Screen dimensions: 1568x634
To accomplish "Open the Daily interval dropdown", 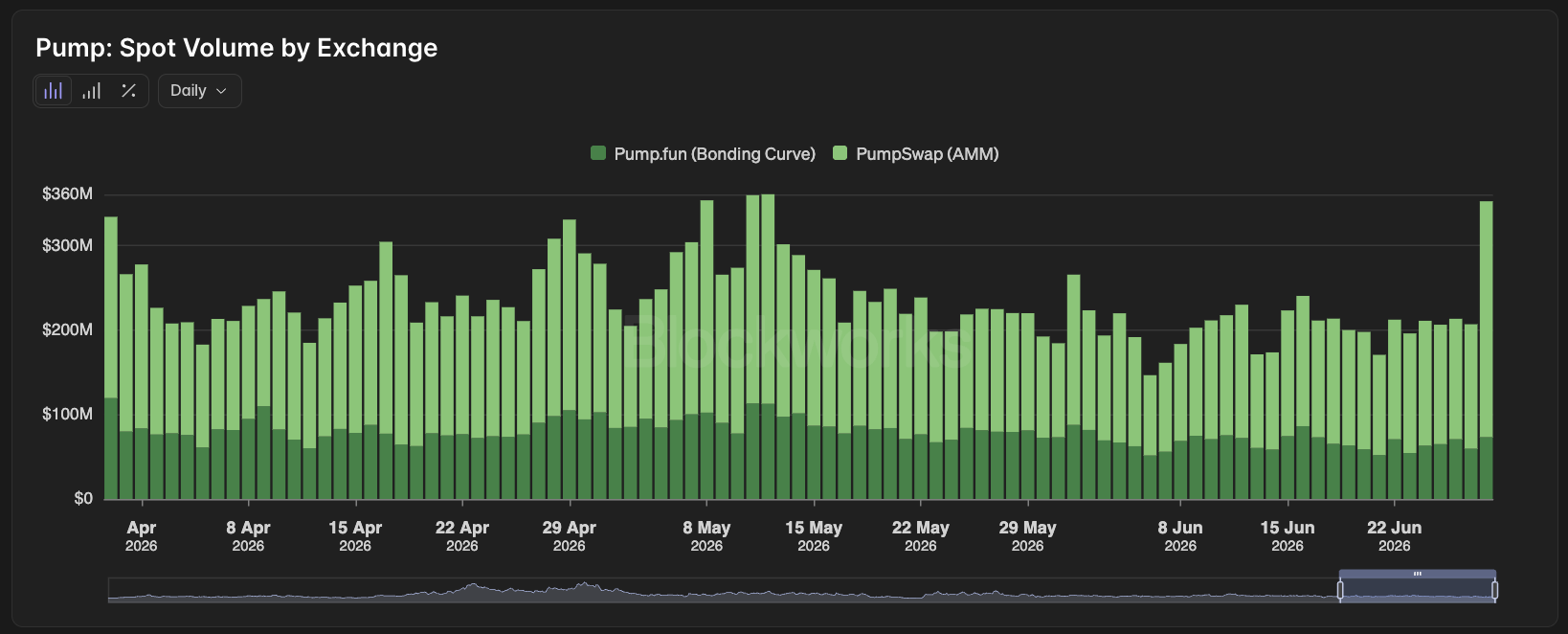I will 199,91.
